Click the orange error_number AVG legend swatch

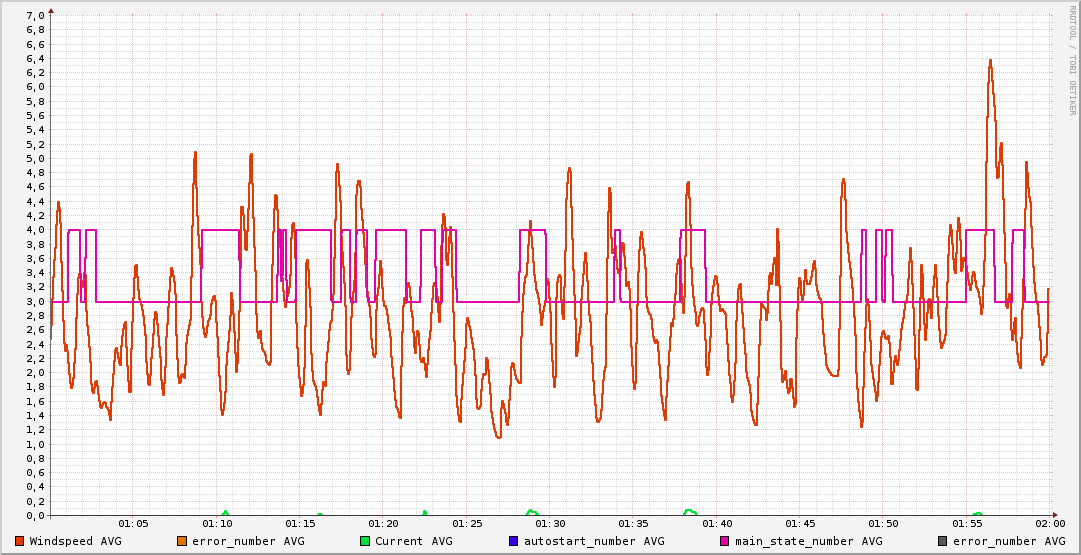pyautogui.click(x=182, y=541)
